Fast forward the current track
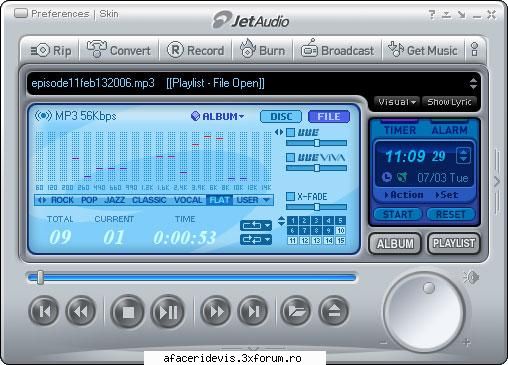 pyautogui.click(x=216, y=312)
